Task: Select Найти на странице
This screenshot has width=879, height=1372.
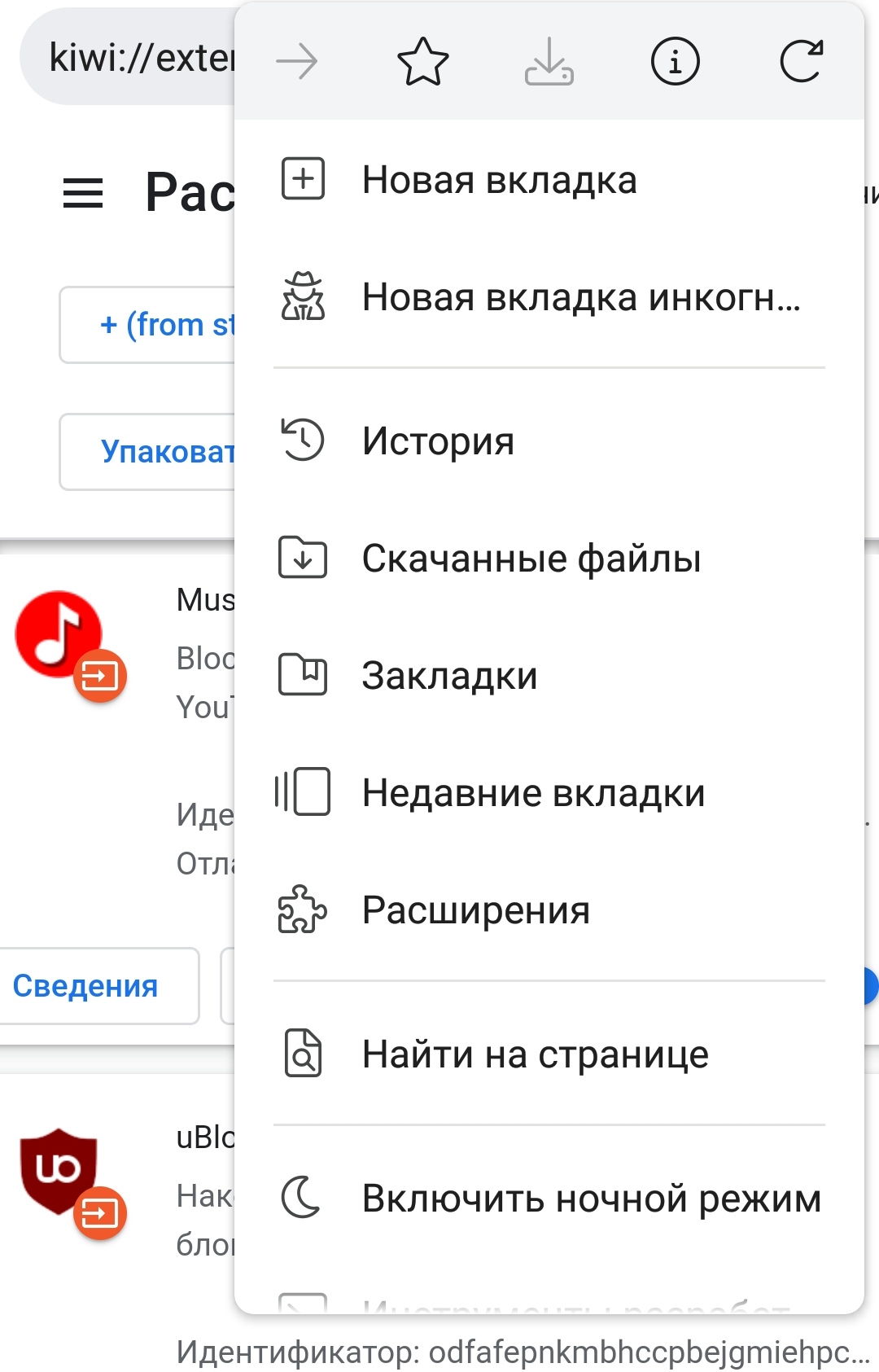Action: coord(549,1054)
